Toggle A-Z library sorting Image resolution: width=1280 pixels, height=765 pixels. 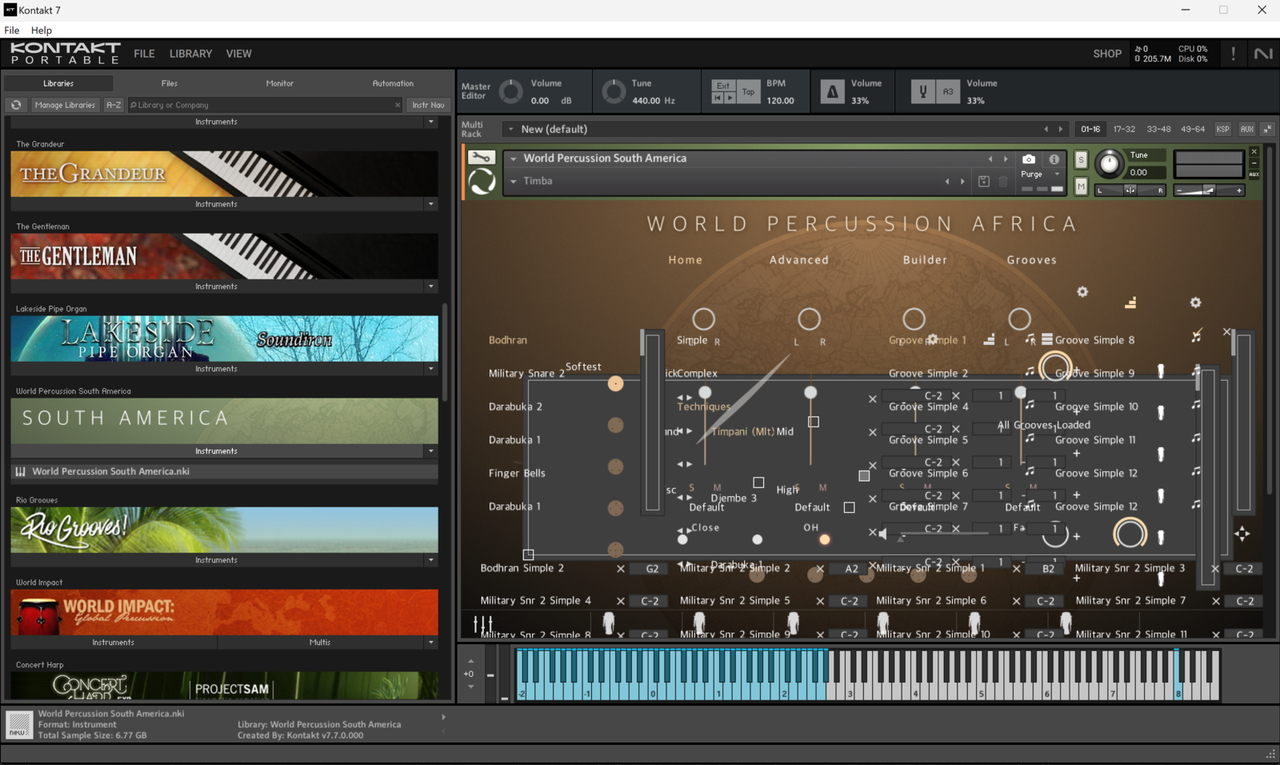(114, 105)
